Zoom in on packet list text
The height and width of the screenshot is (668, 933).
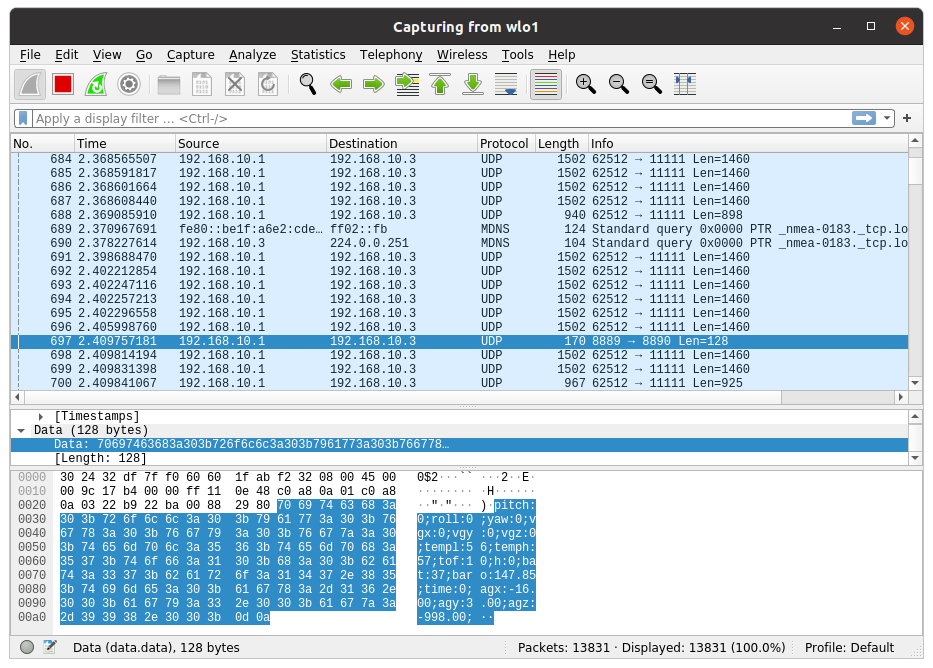pos(586,84)
